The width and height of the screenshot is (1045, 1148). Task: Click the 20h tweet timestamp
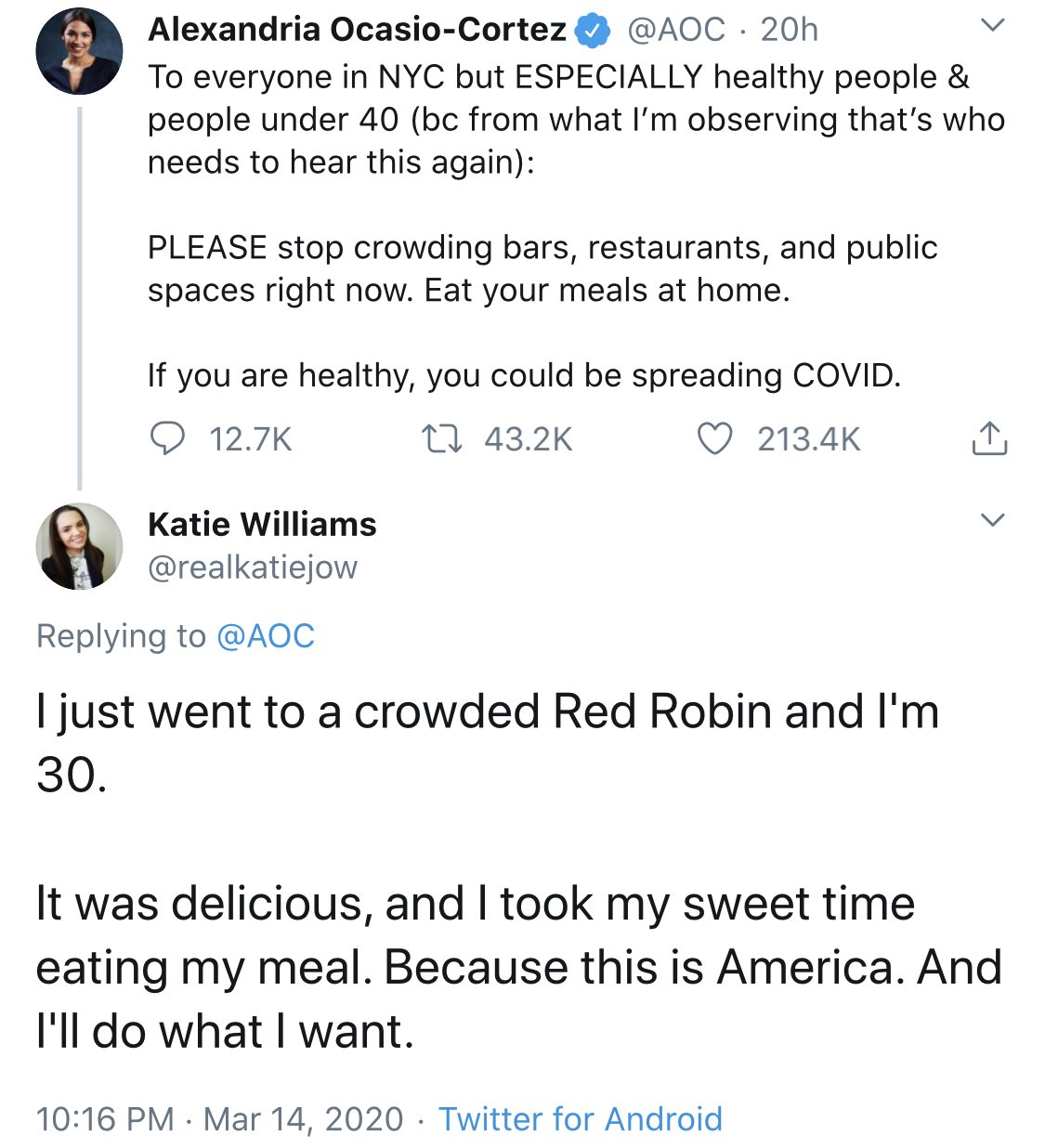pos(790,30)
